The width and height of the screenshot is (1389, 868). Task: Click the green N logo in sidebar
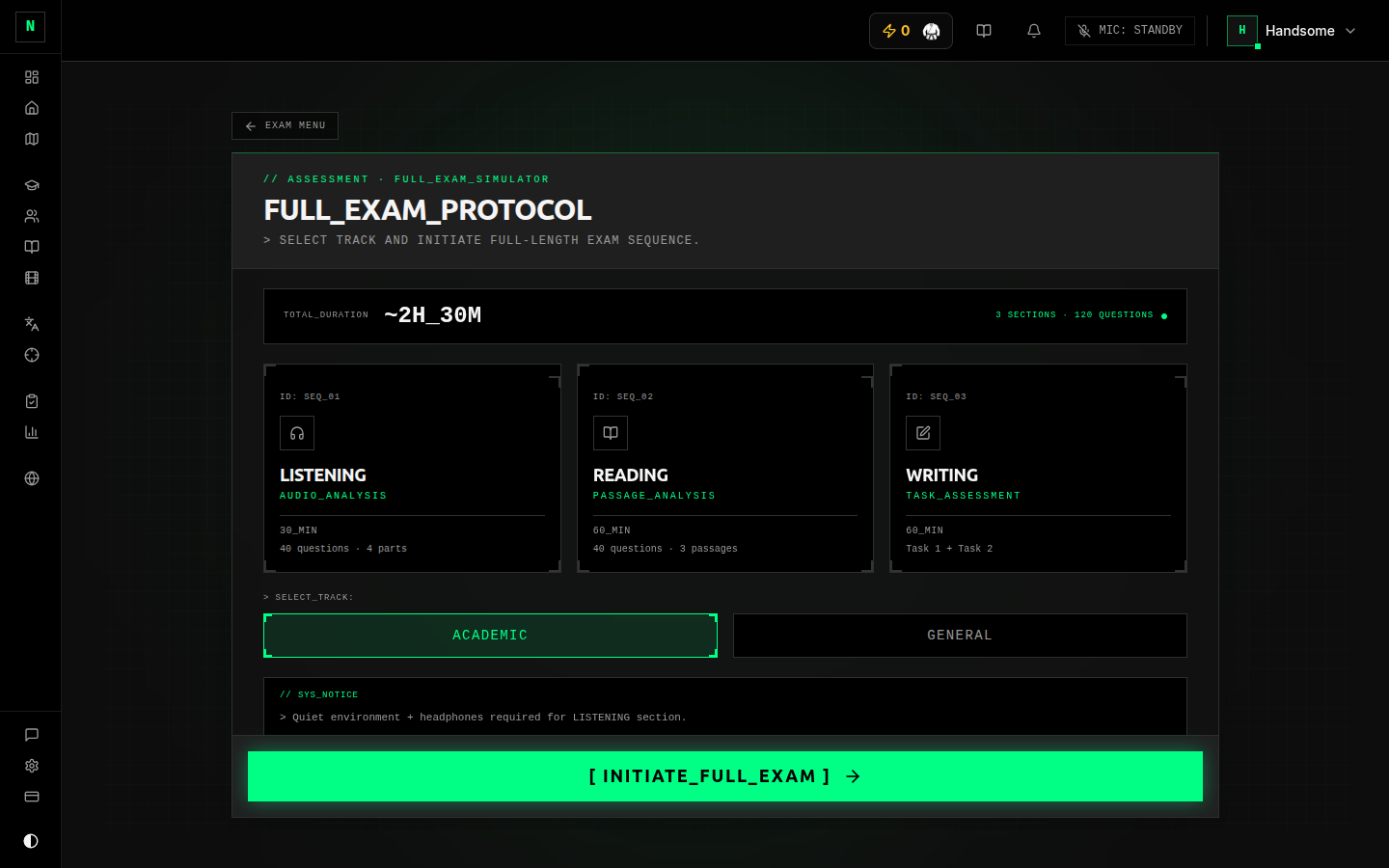(30, 27)
